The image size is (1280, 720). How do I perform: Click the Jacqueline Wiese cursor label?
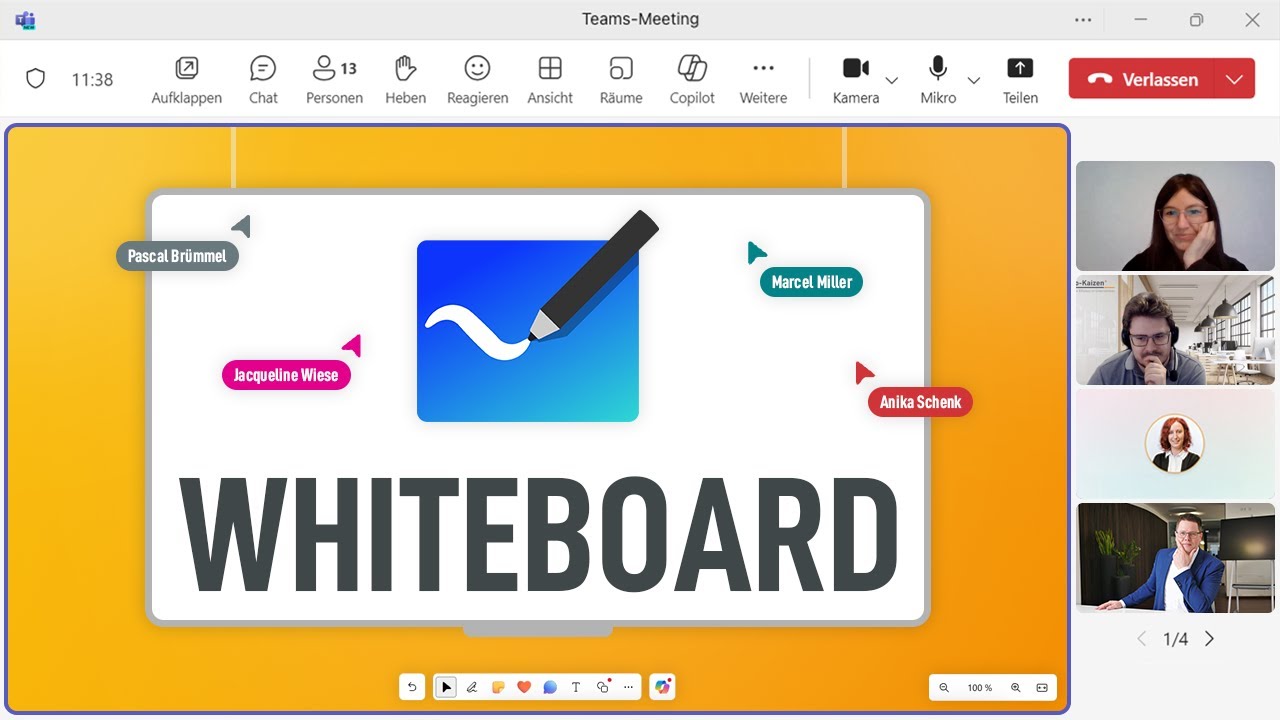click(286, 375)
